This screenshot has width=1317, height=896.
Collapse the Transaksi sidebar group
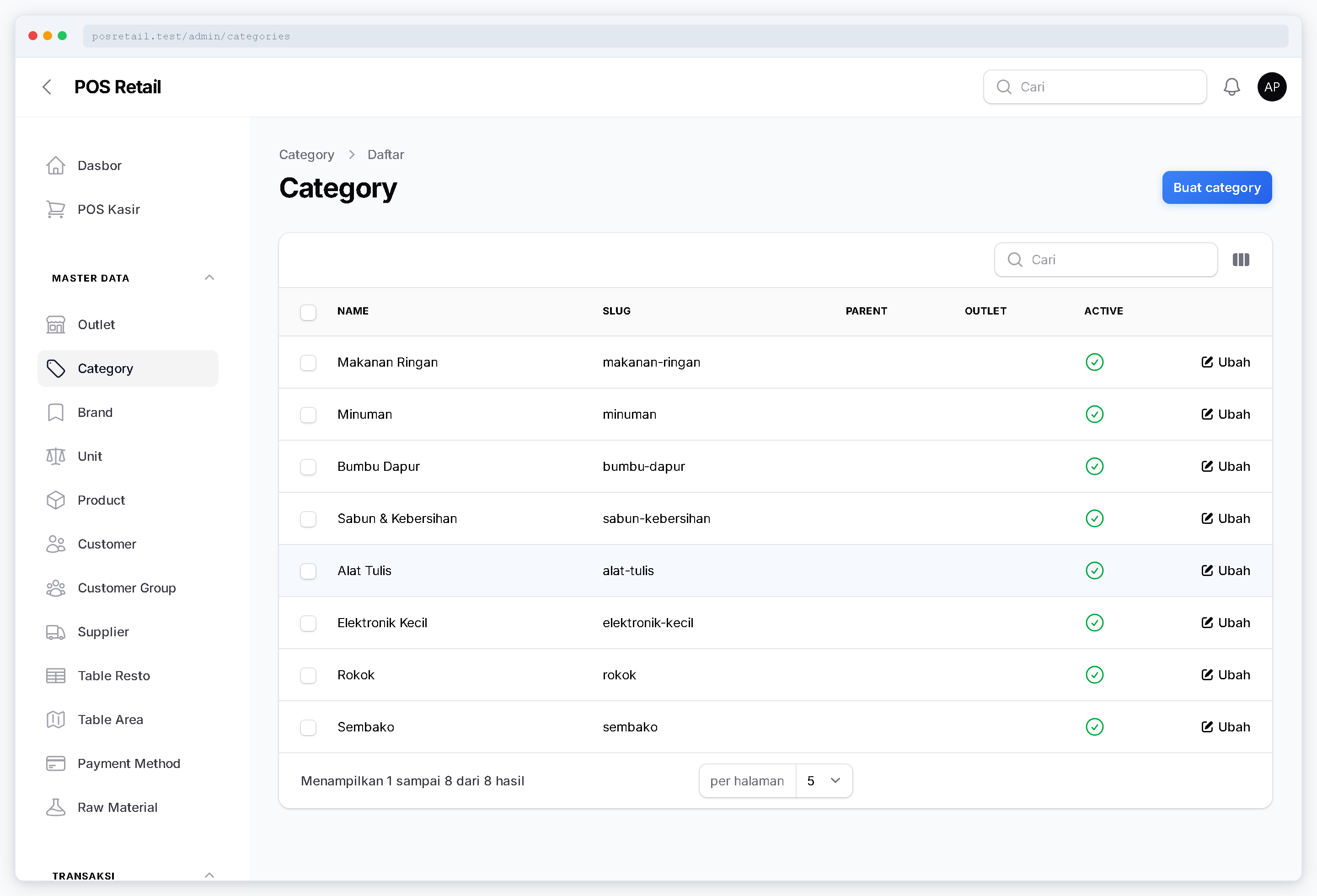point(209,875)
